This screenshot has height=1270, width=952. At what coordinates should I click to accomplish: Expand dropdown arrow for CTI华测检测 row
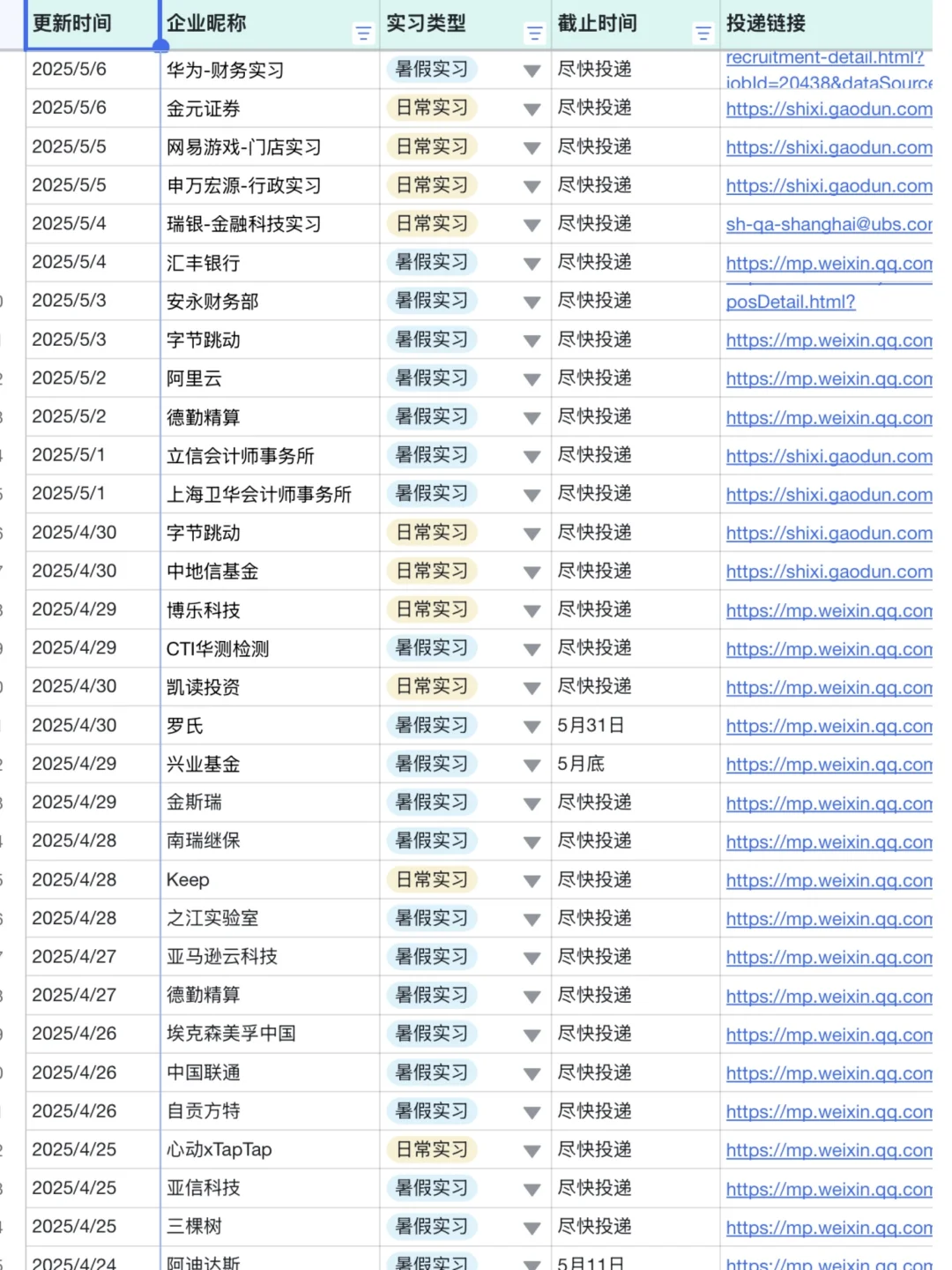532,649
